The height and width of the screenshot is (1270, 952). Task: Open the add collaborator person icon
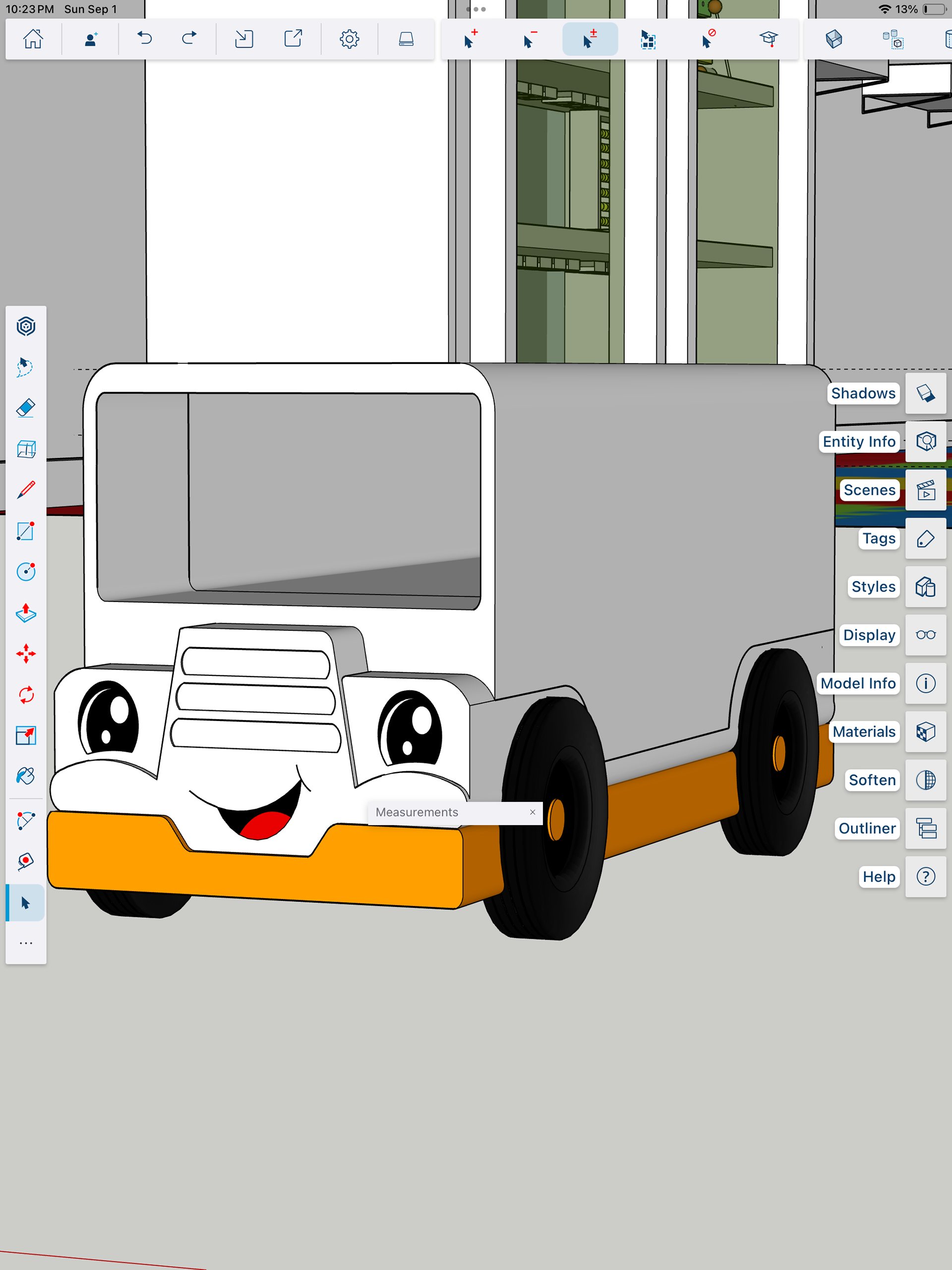(x=91, y=39)
